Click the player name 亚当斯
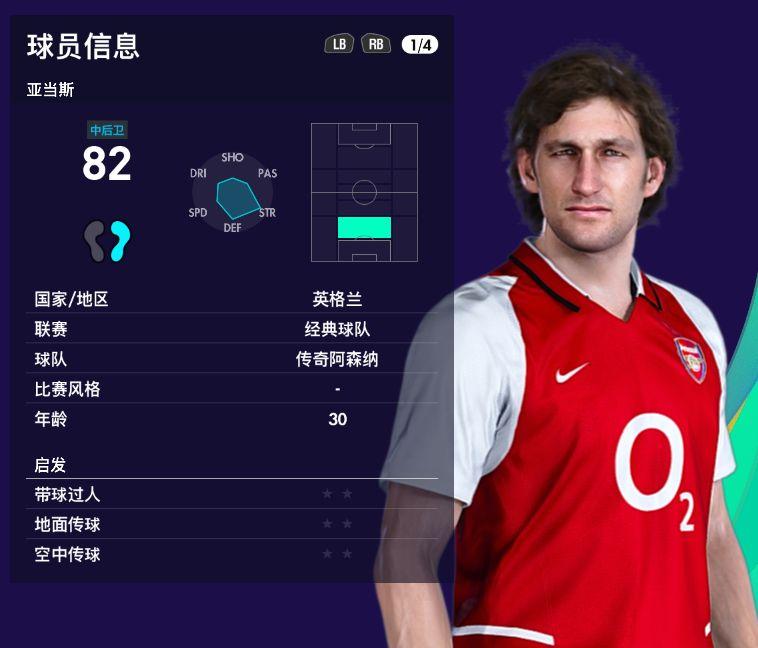 [51, 89]
